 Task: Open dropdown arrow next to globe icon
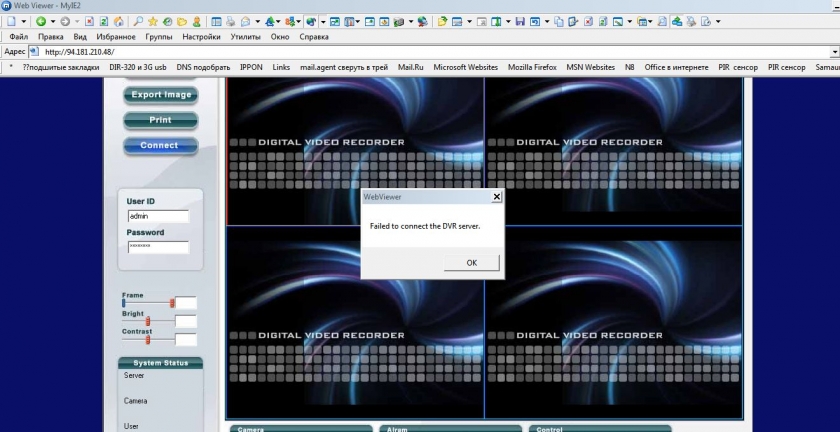324,21
